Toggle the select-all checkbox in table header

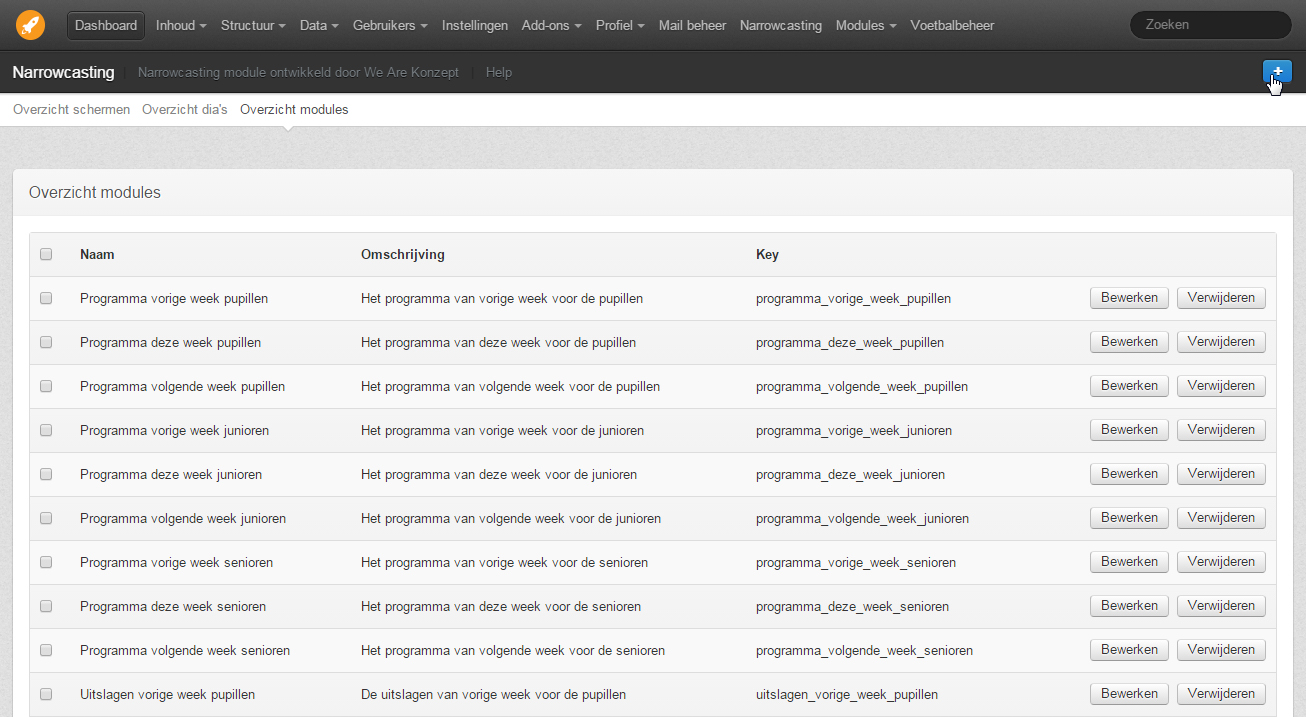pyautogui.click(x=46, y=254)
